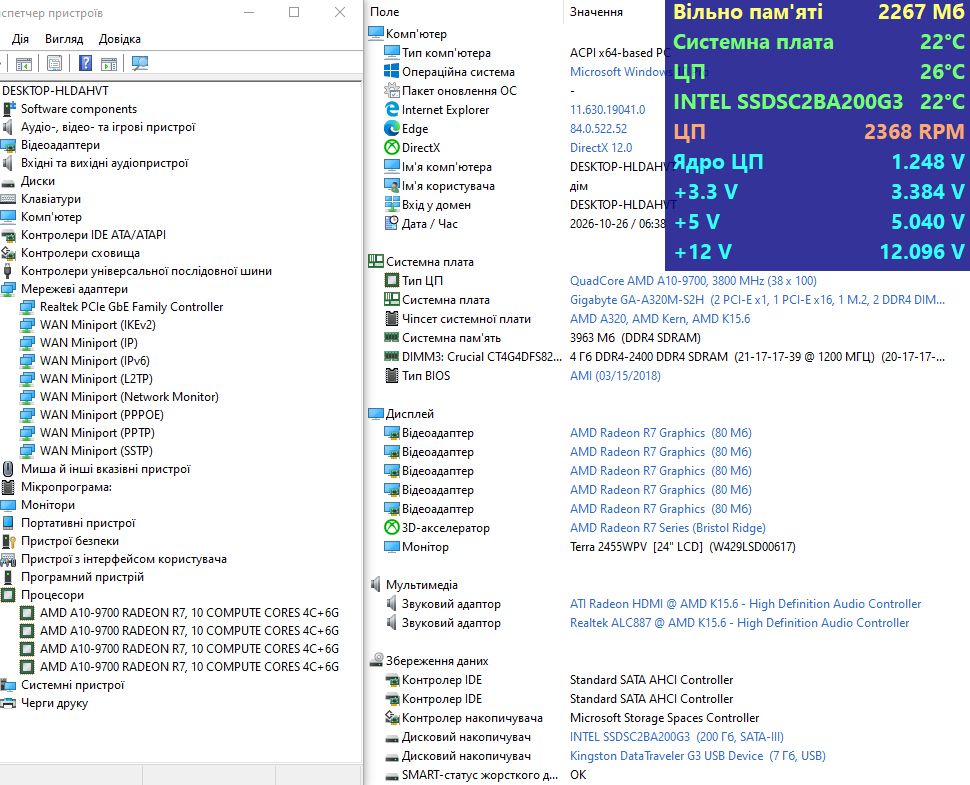
Task: Click the Клавіатури keyboard icon
Action: point(9,199)
